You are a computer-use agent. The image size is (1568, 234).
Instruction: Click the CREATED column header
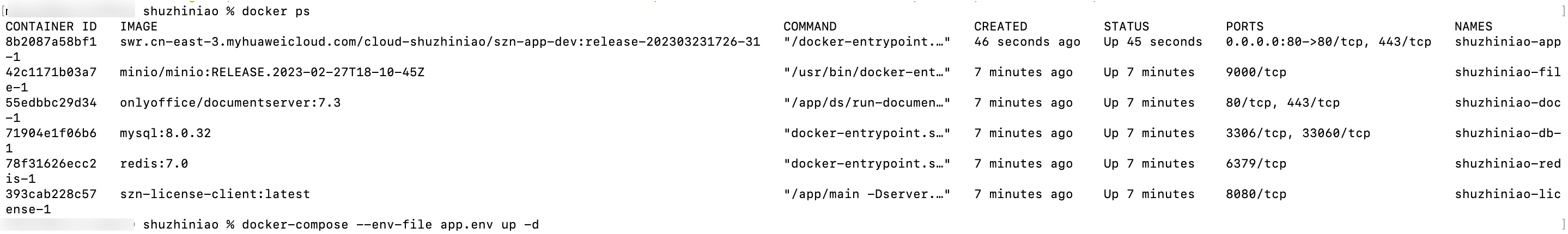pos(1000,27)
